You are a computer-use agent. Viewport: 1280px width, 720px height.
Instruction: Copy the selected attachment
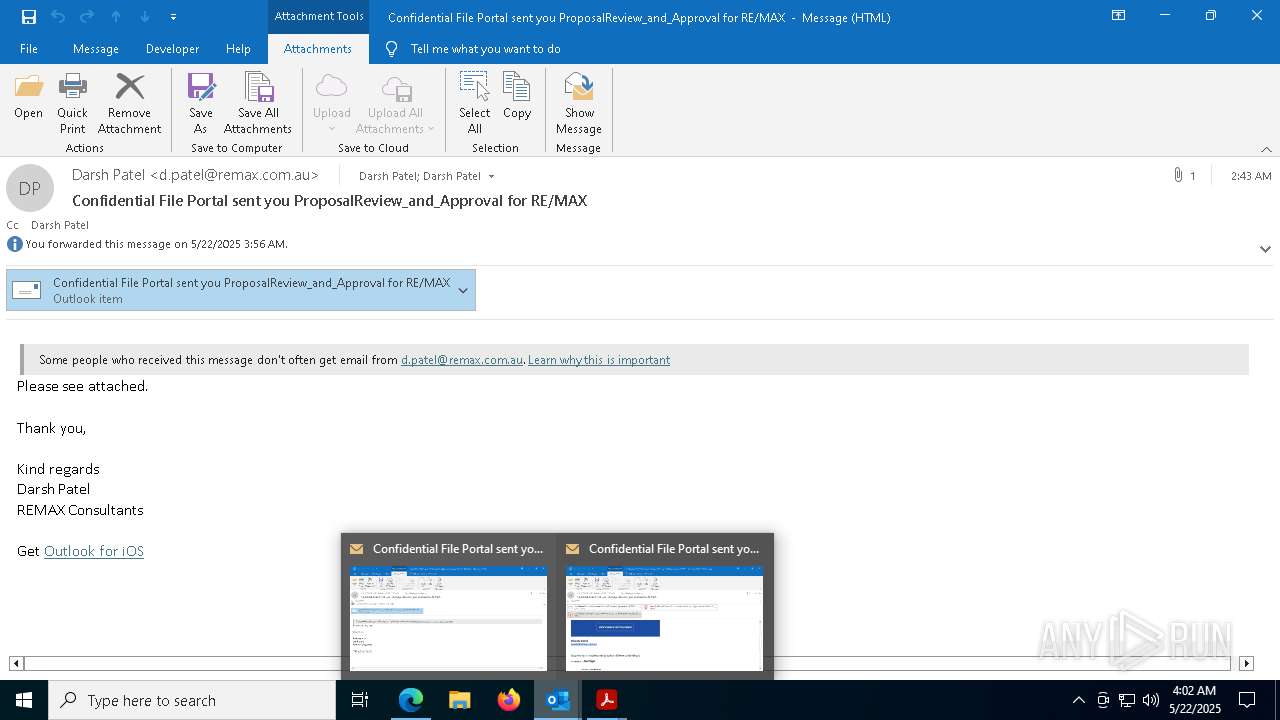point(517,96)
